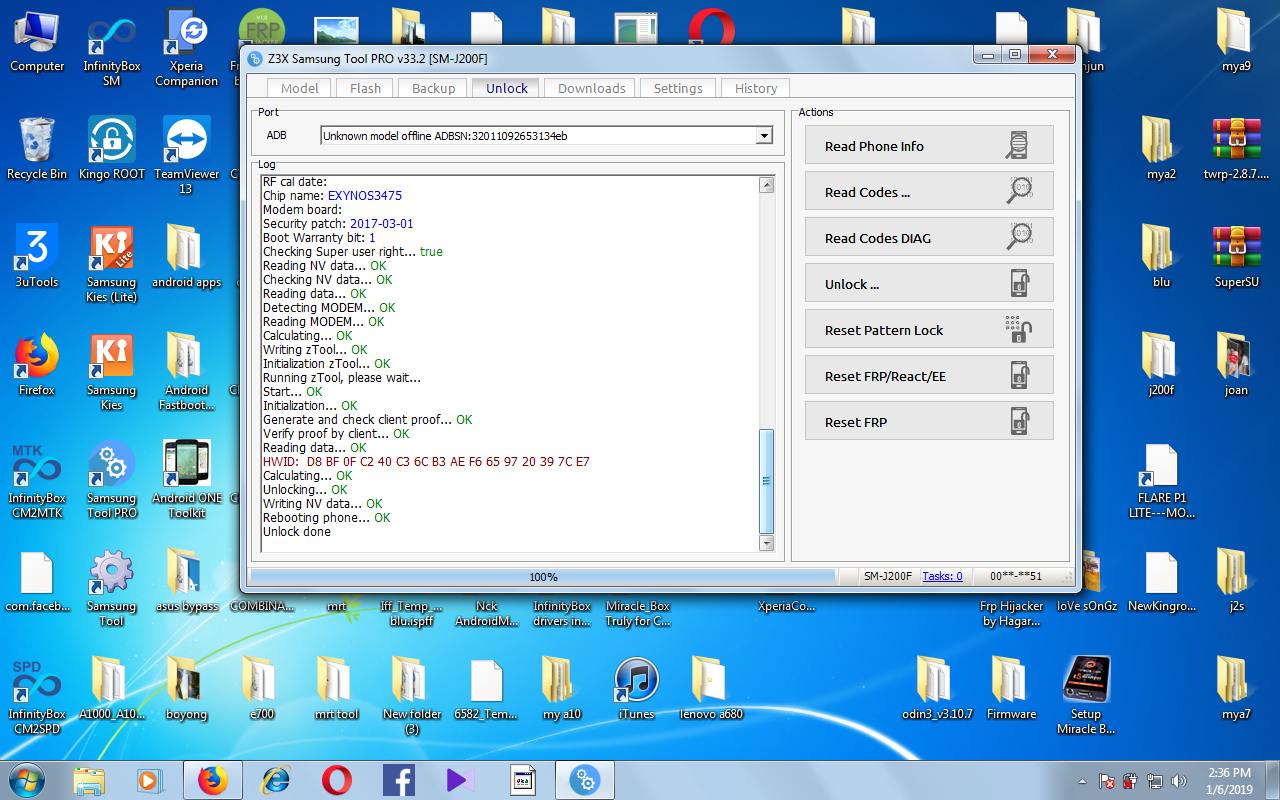Open Setup Miracle Box desktop icon
Image resolution: width=1280 pixels, height=800 pixels.
point(1087,695)
